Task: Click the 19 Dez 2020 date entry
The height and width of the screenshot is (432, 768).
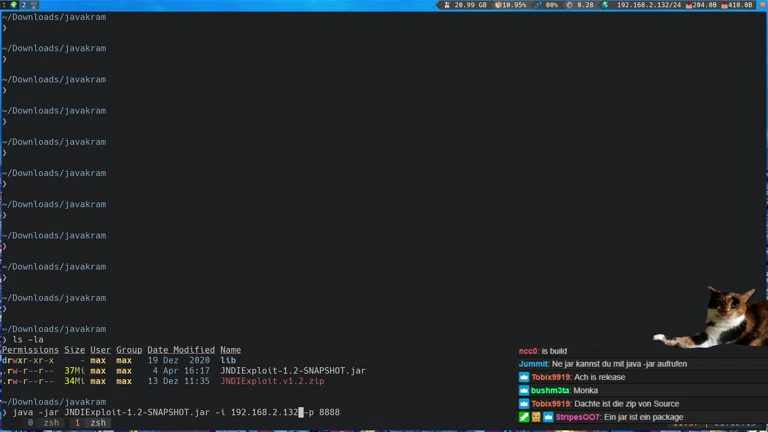Action: pyautogui.click(x=178, y=360)
